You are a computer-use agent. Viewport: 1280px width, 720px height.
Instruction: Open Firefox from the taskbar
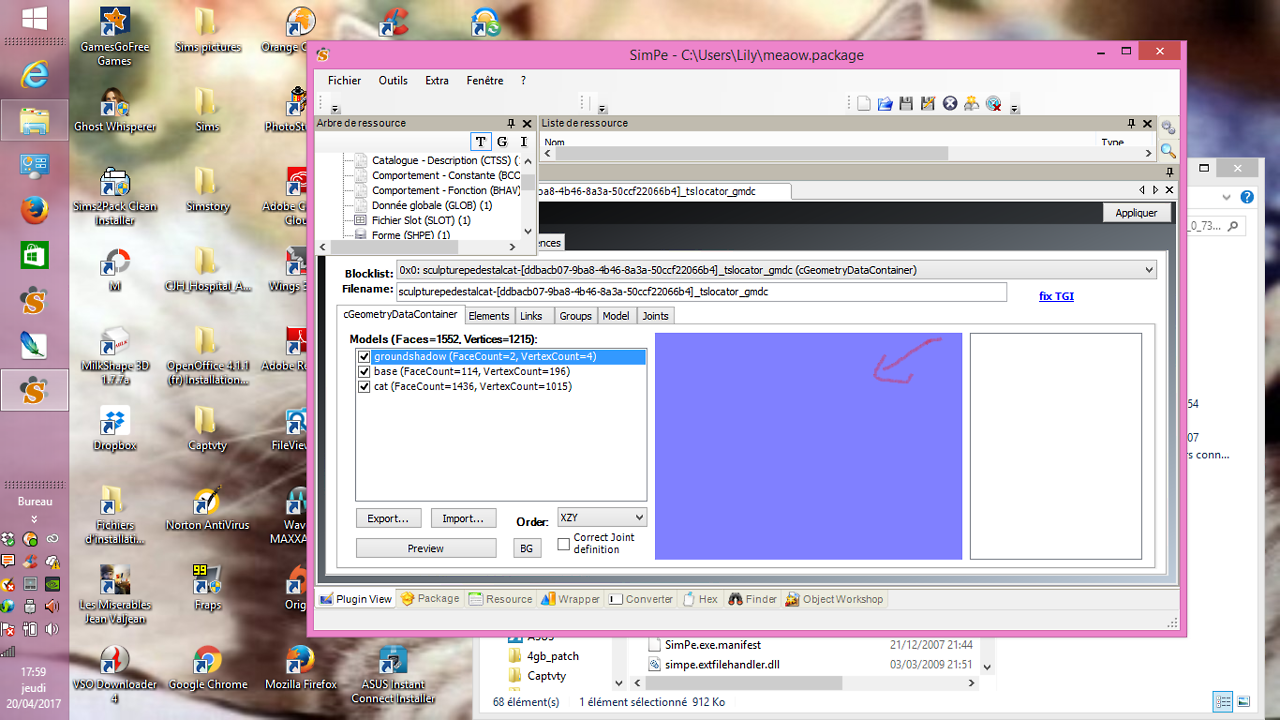[34, 210]
